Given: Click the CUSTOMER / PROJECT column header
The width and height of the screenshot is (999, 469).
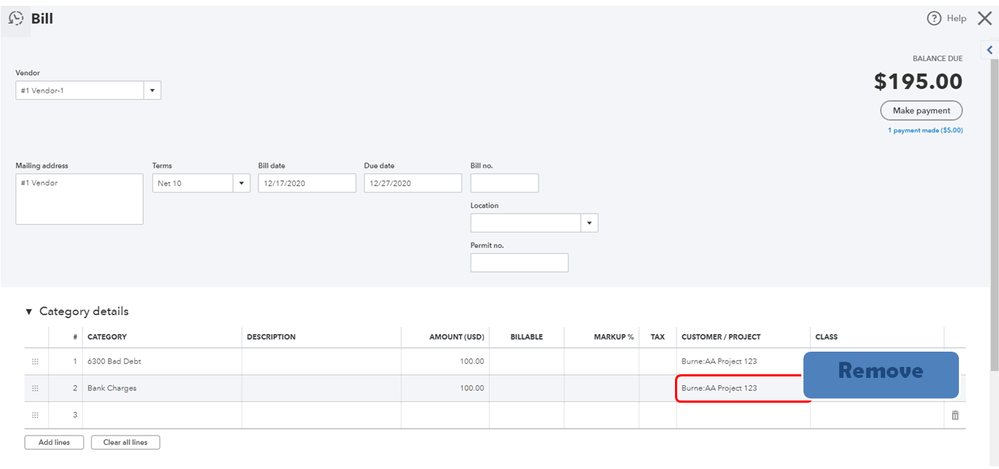Looking at the screenshot, I should coord(721,337).
